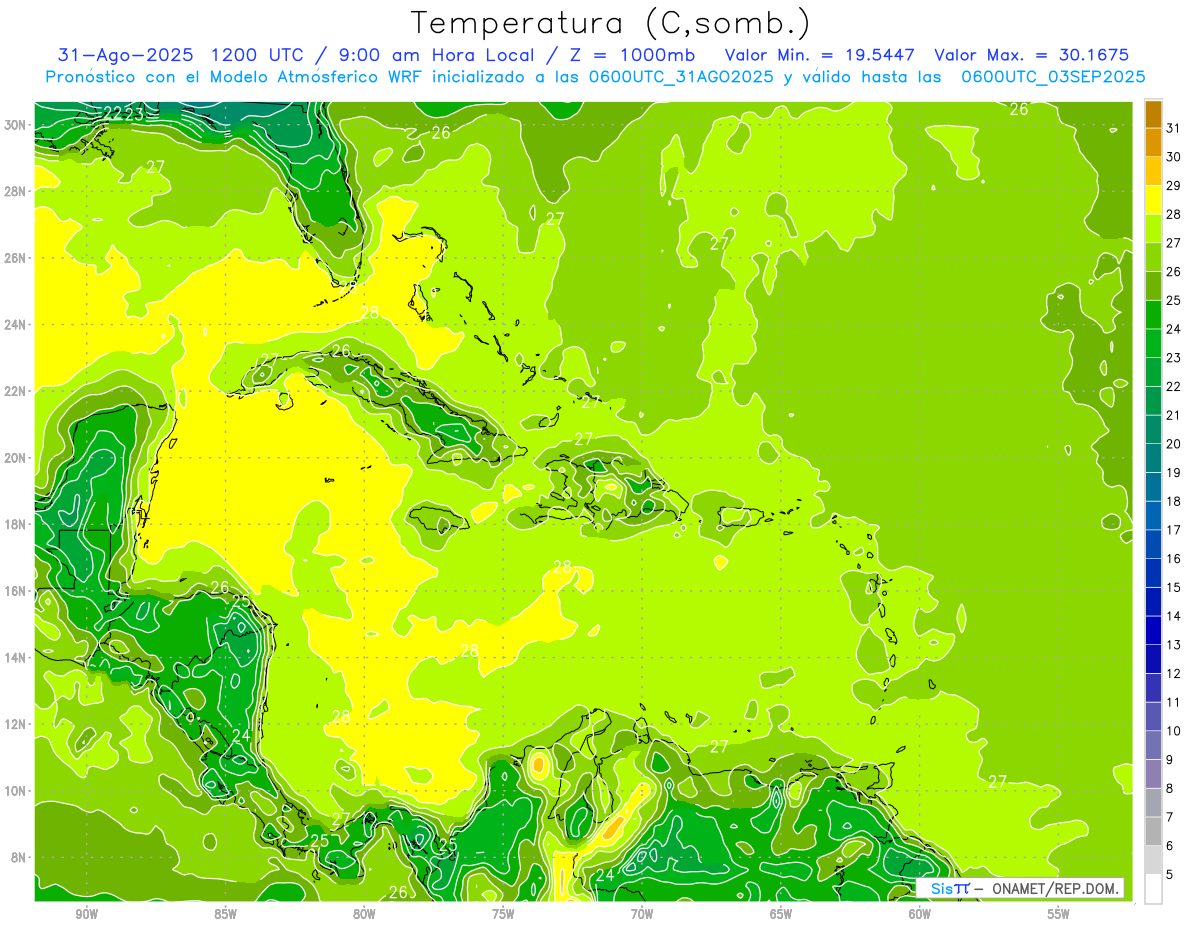Click the "20N" latitude axis label
1200x927 pixels.
[x=15, y=458]
